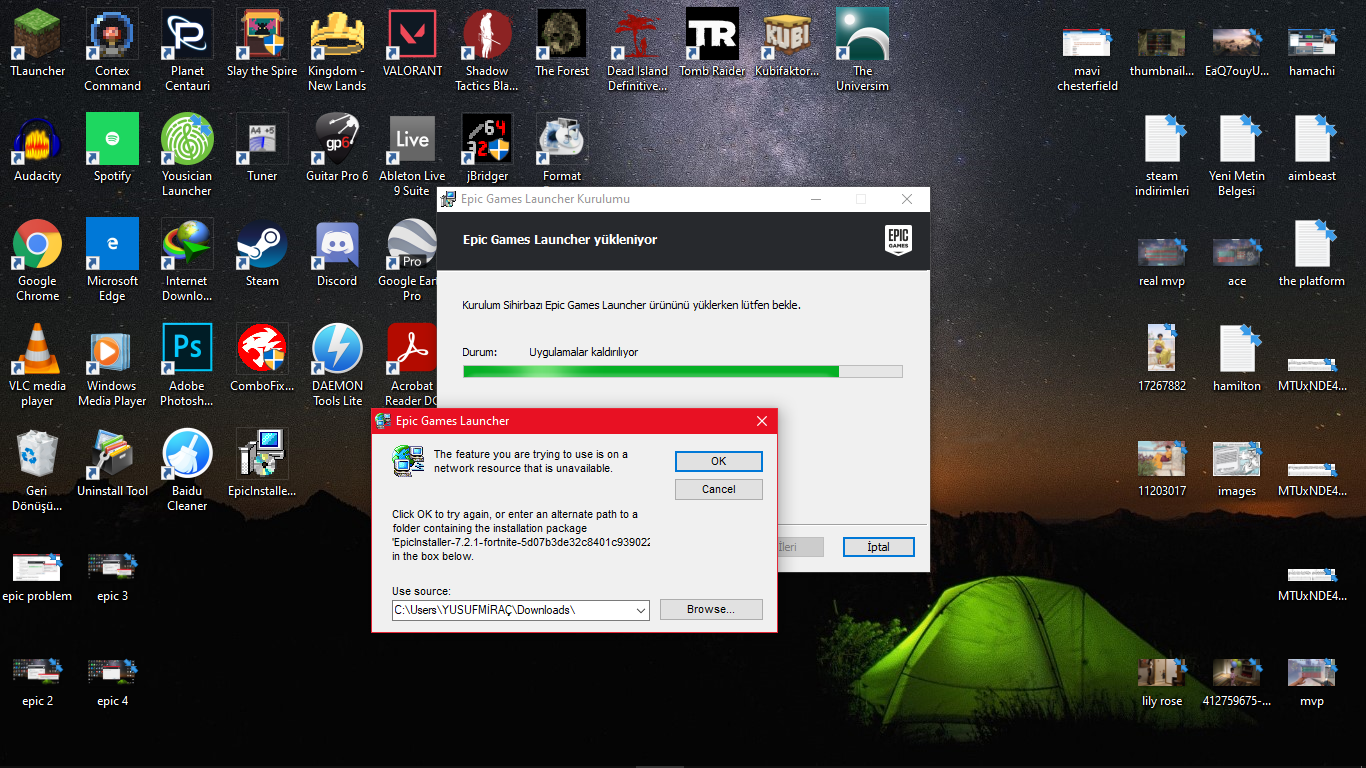Open the mavi chesterfield file
The height and width of the screenshot is (768, 1366).
[x=1087, y=43]
